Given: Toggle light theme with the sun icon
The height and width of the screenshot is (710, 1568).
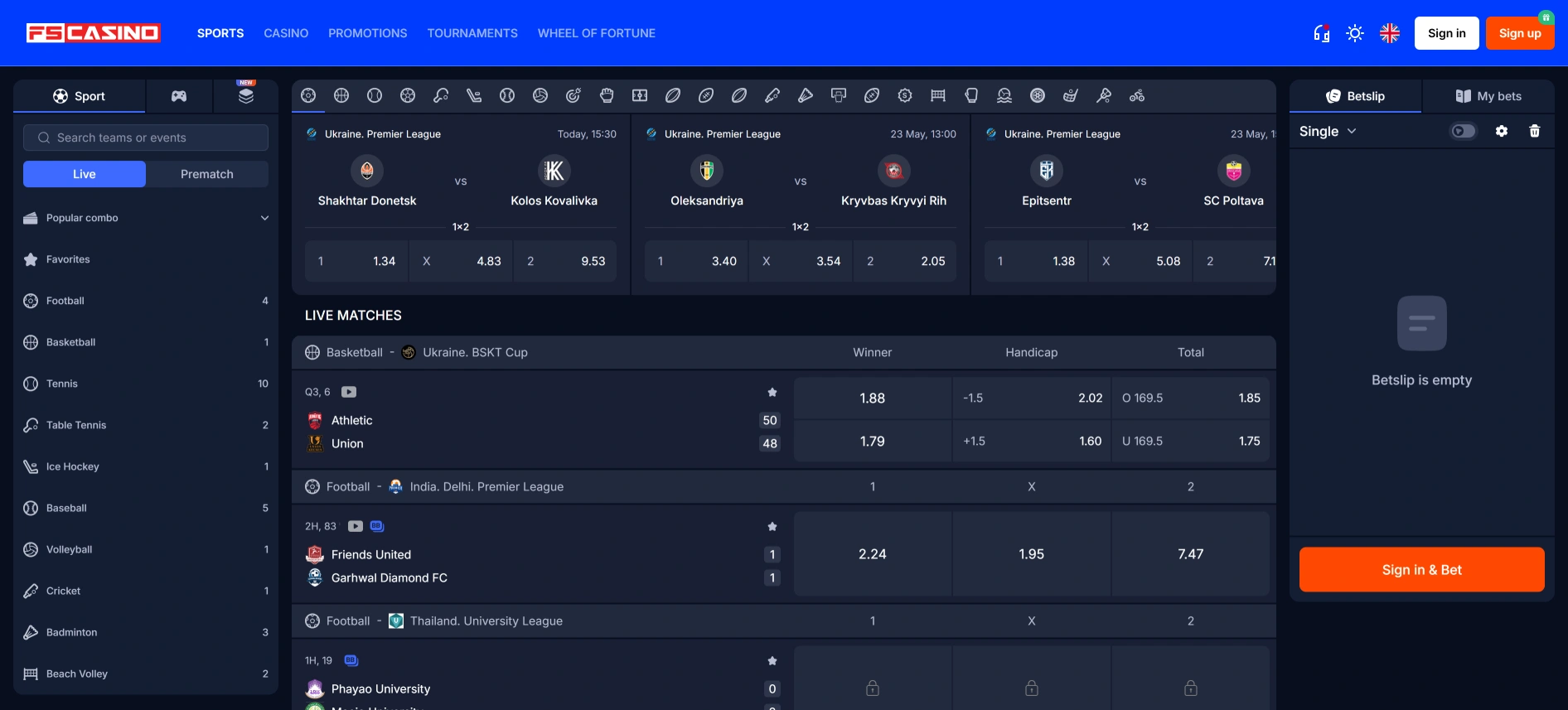Looking at the screenshot, I should (x=1355, y=33).
